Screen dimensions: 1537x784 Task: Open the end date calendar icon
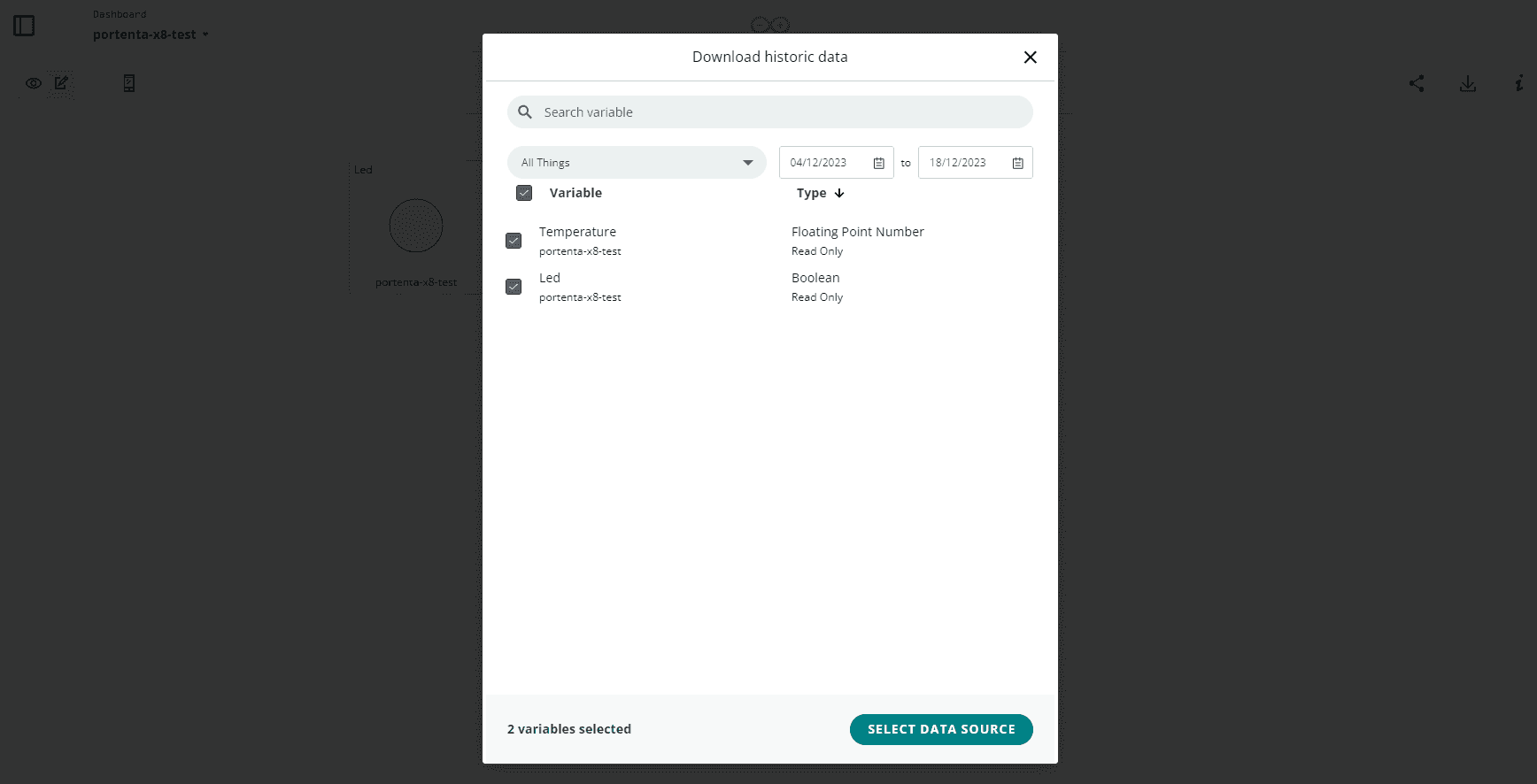click(1017, 163)
